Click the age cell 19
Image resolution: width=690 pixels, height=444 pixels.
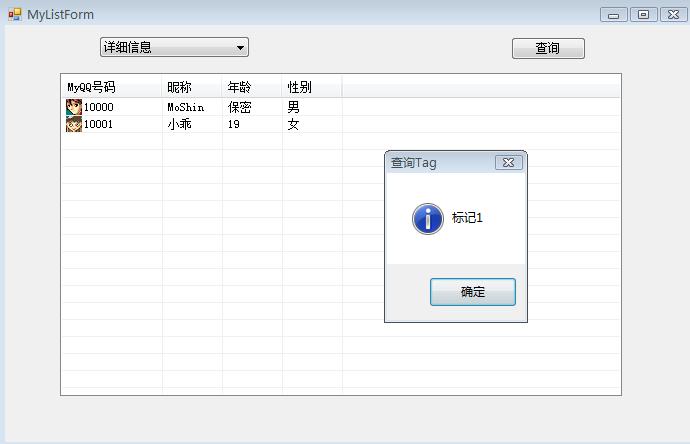[x=234, y=125]
